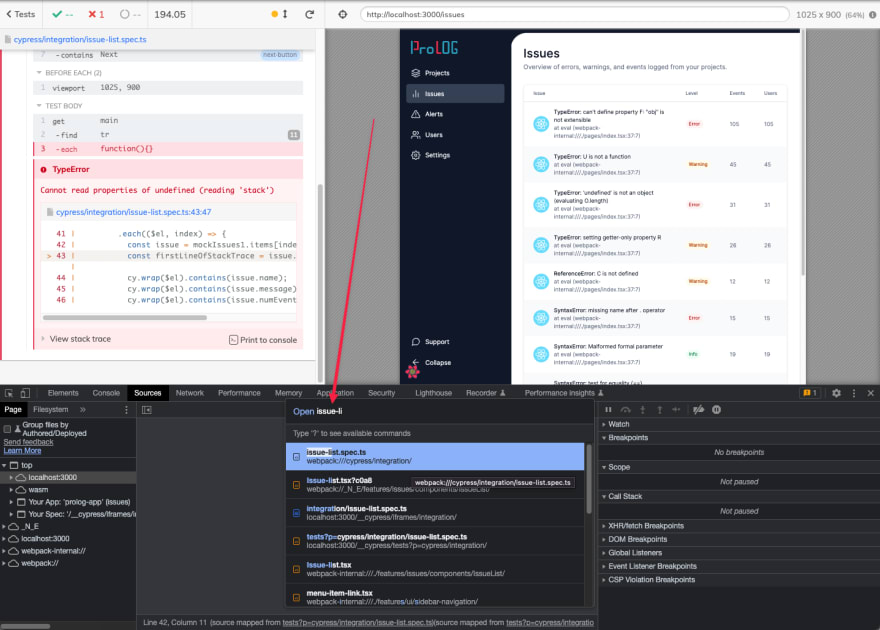Click the viewport 1025, 900 command
The width and height of the screenshot is (880, 630).
click(168, 88)
